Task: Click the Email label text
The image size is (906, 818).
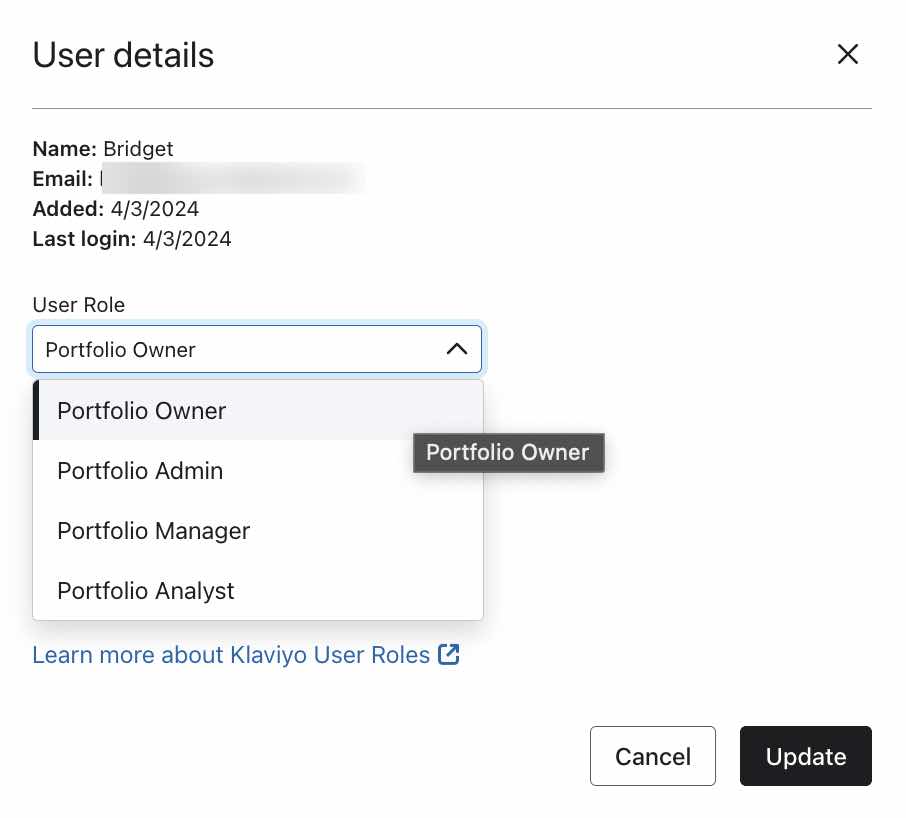Action: [62, 179]
